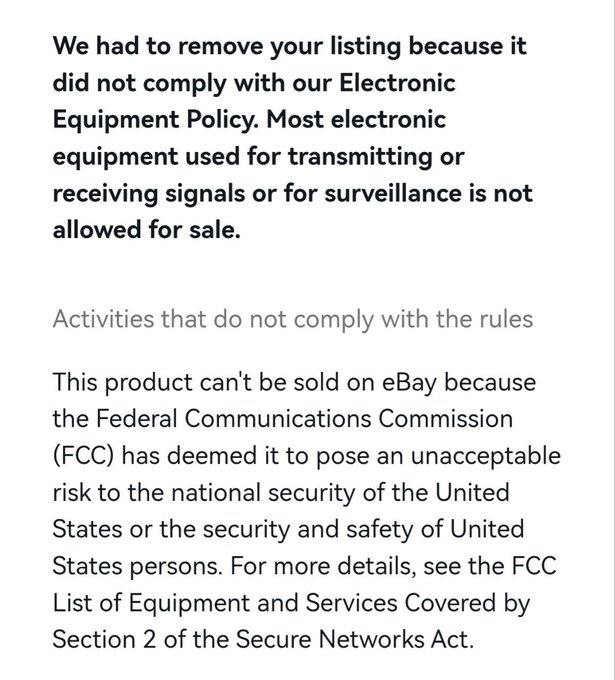Click 'Secure Networks Act' text
Viewport: 615px width, 680px height.
click(352, 640)
